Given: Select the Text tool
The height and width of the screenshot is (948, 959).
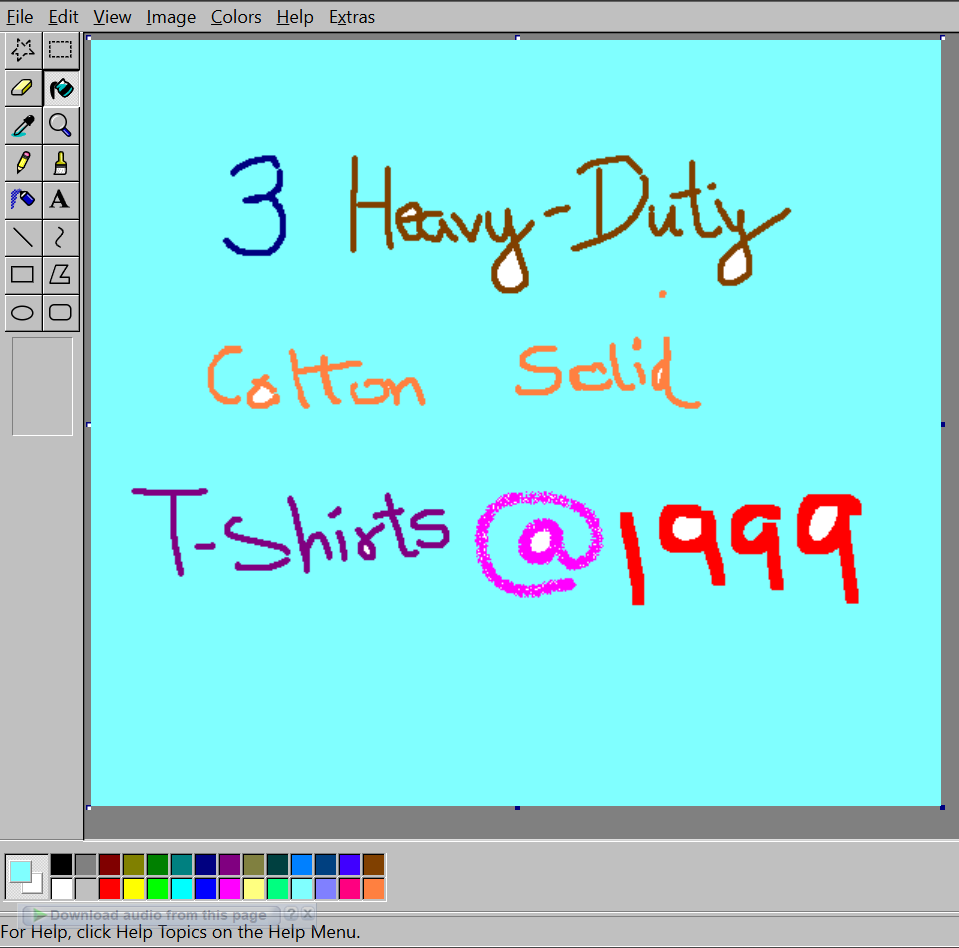Looking at the screenshot, I should 61,200.
